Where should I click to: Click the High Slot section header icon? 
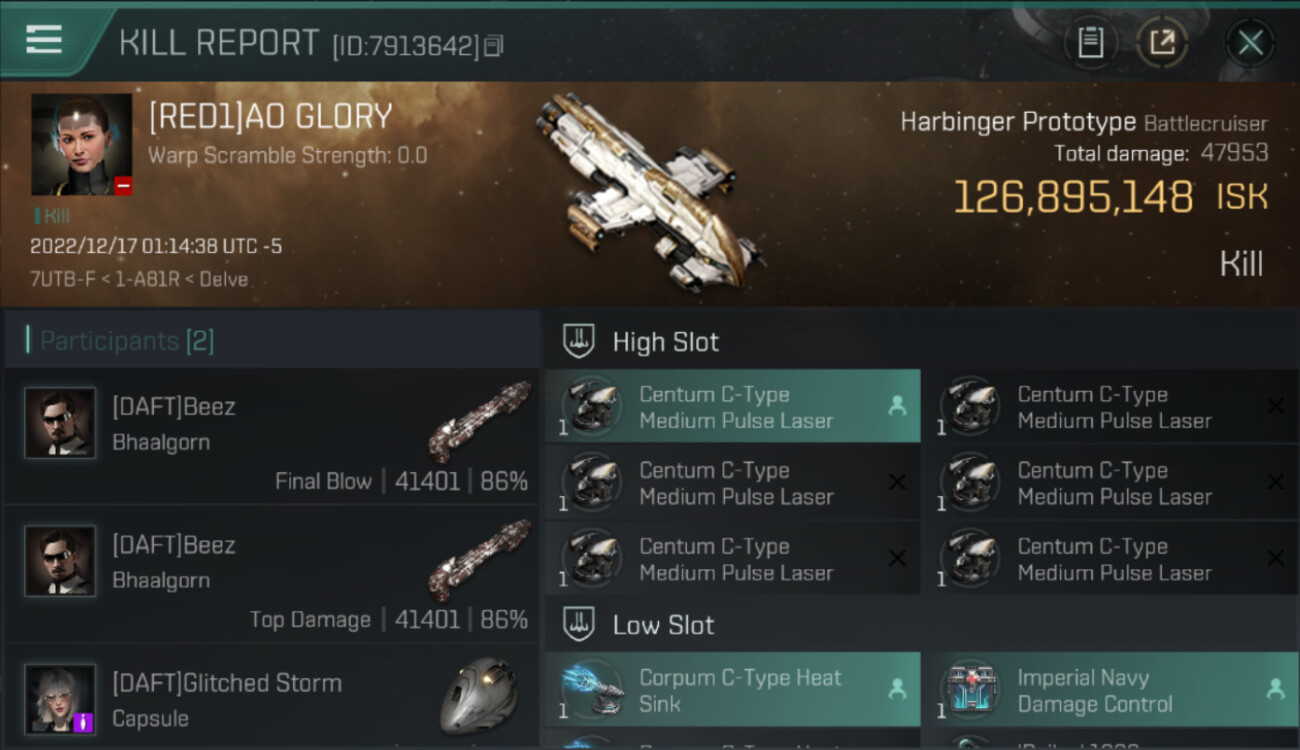(x=579, y=341)
